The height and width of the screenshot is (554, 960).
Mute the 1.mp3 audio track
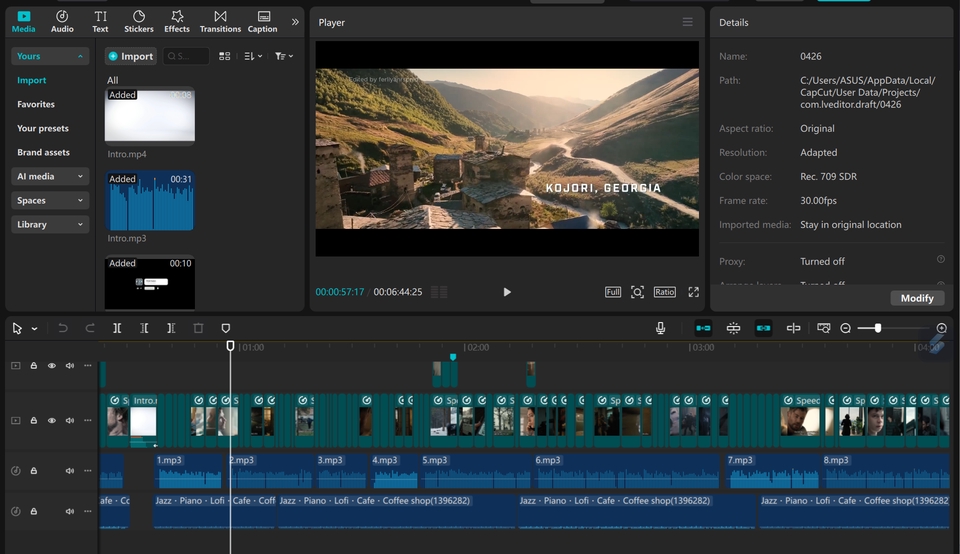pyautogui.click(x=70, y=471)
